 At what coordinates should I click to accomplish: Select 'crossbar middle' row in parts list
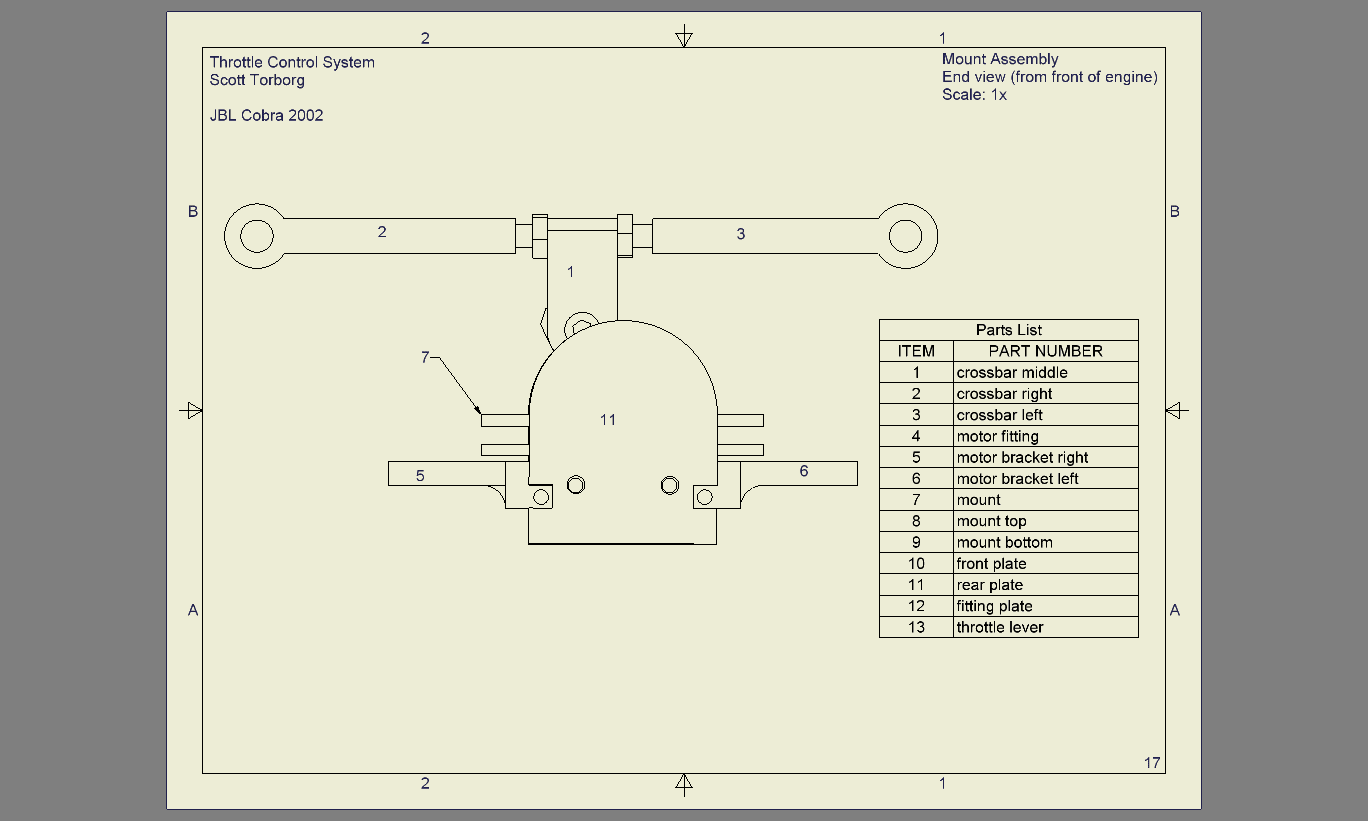(1009, 372)
